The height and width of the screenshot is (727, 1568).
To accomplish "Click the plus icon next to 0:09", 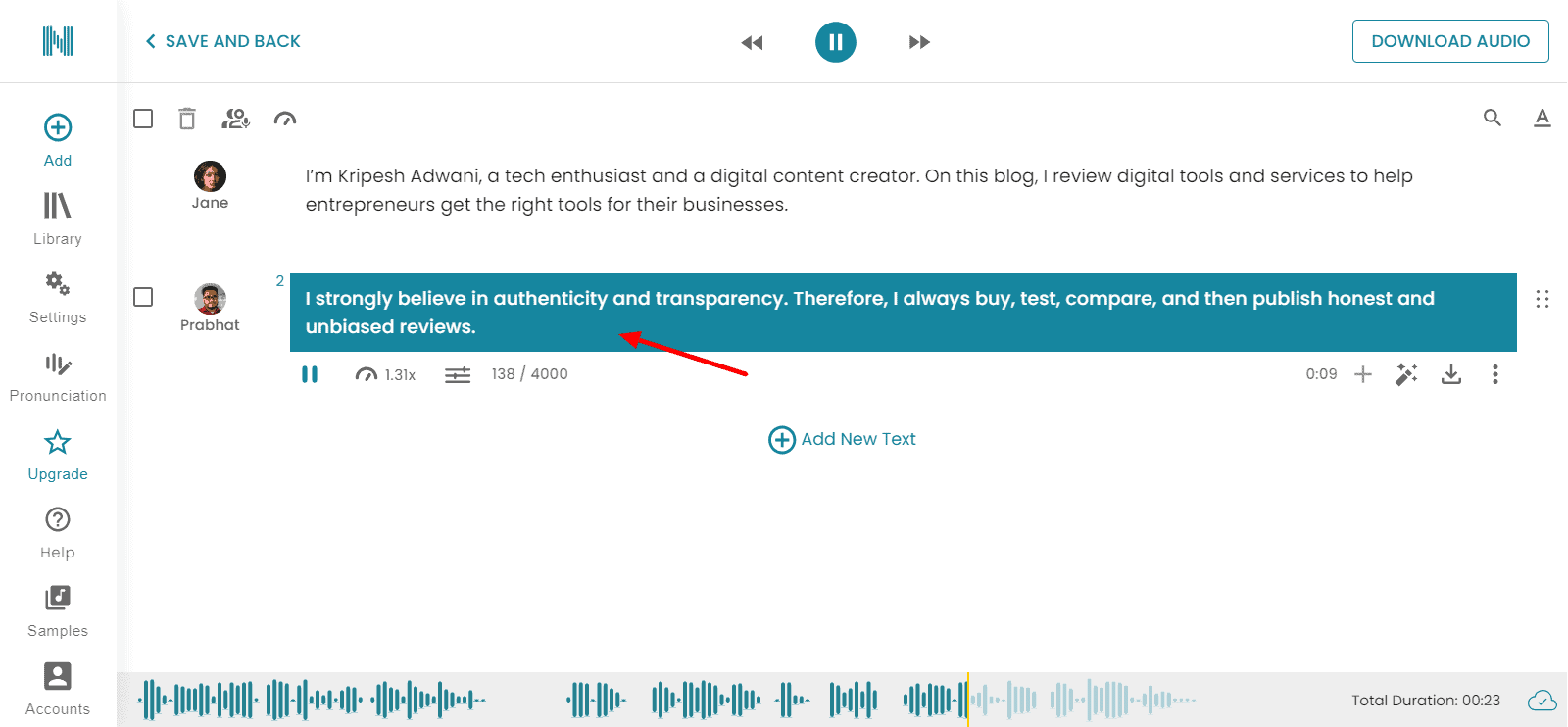I will pos(1363,374).
